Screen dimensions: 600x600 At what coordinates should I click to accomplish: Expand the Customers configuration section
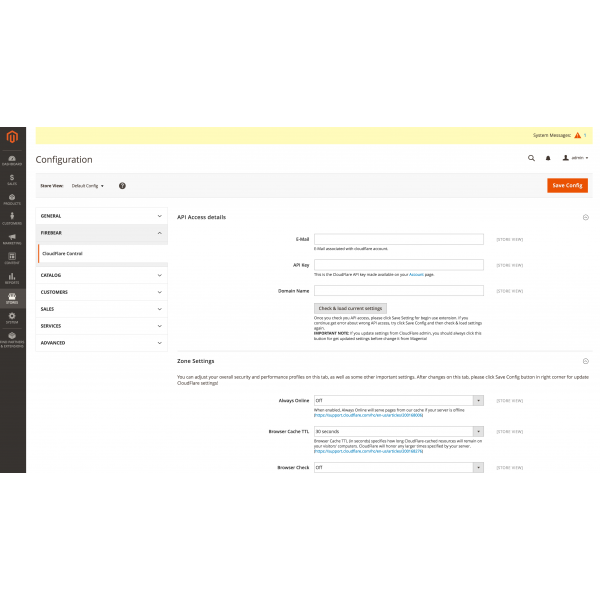pyautogui.click(x=101, y=292)
